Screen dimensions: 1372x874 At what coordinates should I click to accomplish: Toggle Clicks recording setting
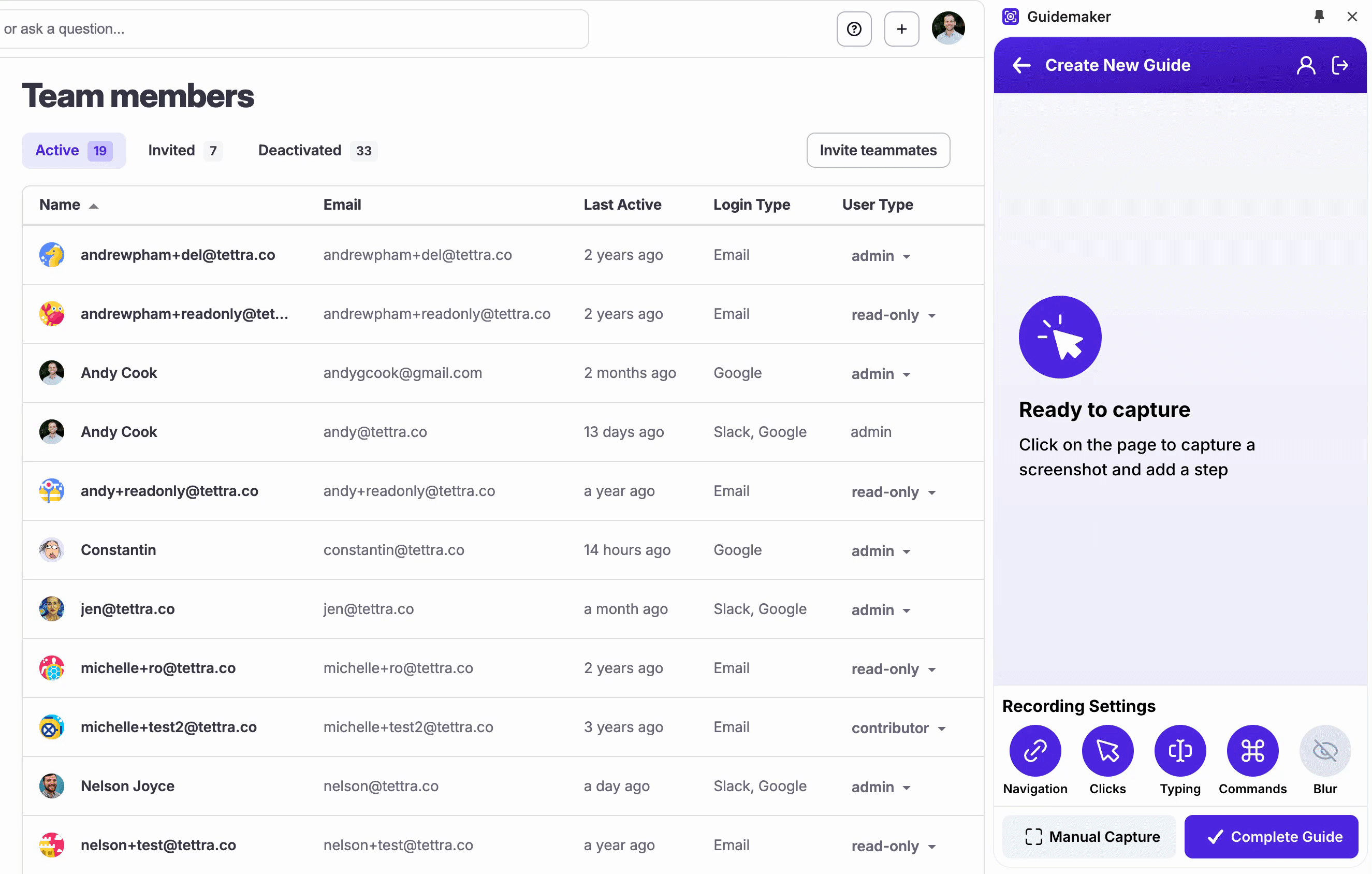click(x=1107, y=750)
